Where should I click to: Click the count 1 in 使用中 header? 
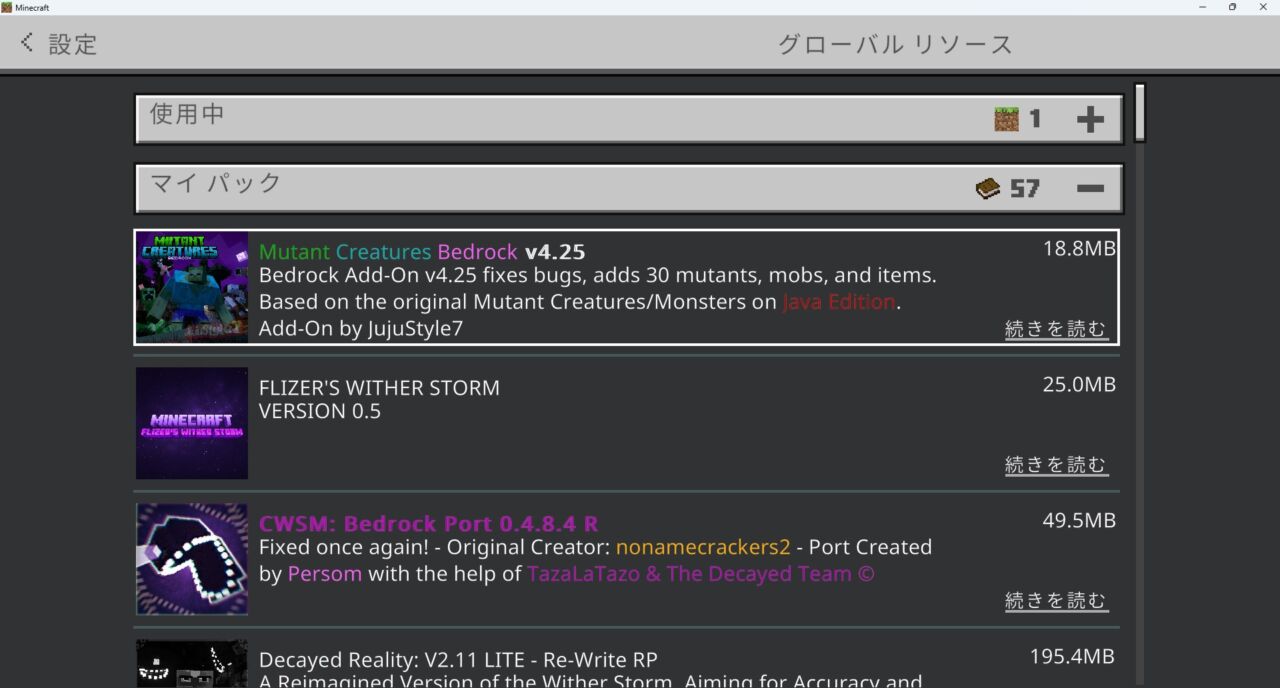(x=1035, y=119)
